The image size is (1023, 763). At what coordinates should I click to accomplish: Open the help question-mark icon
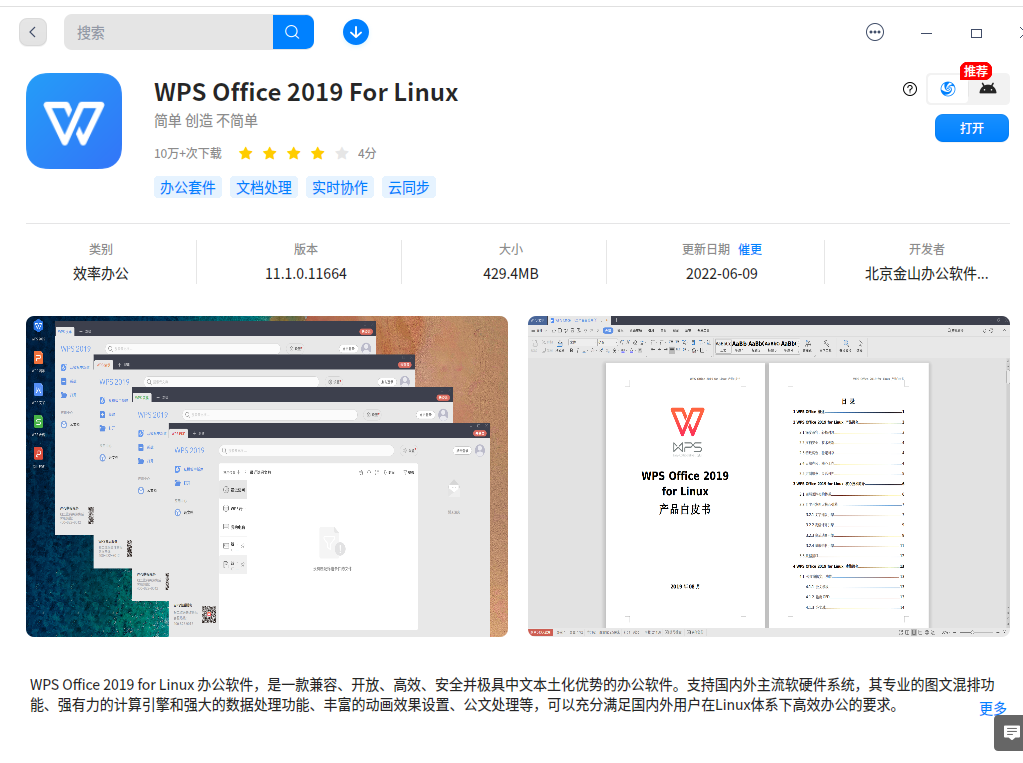pyautogui.click(x=909, y=89)
